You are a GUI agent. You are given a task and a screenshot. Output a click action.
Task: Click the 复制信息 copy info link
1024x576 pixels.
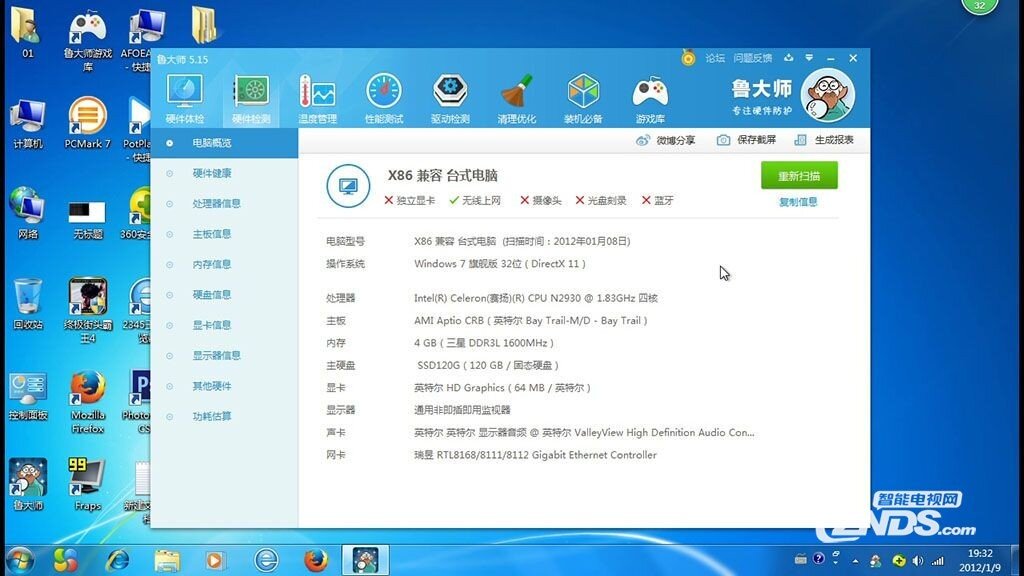click(798, 202)
